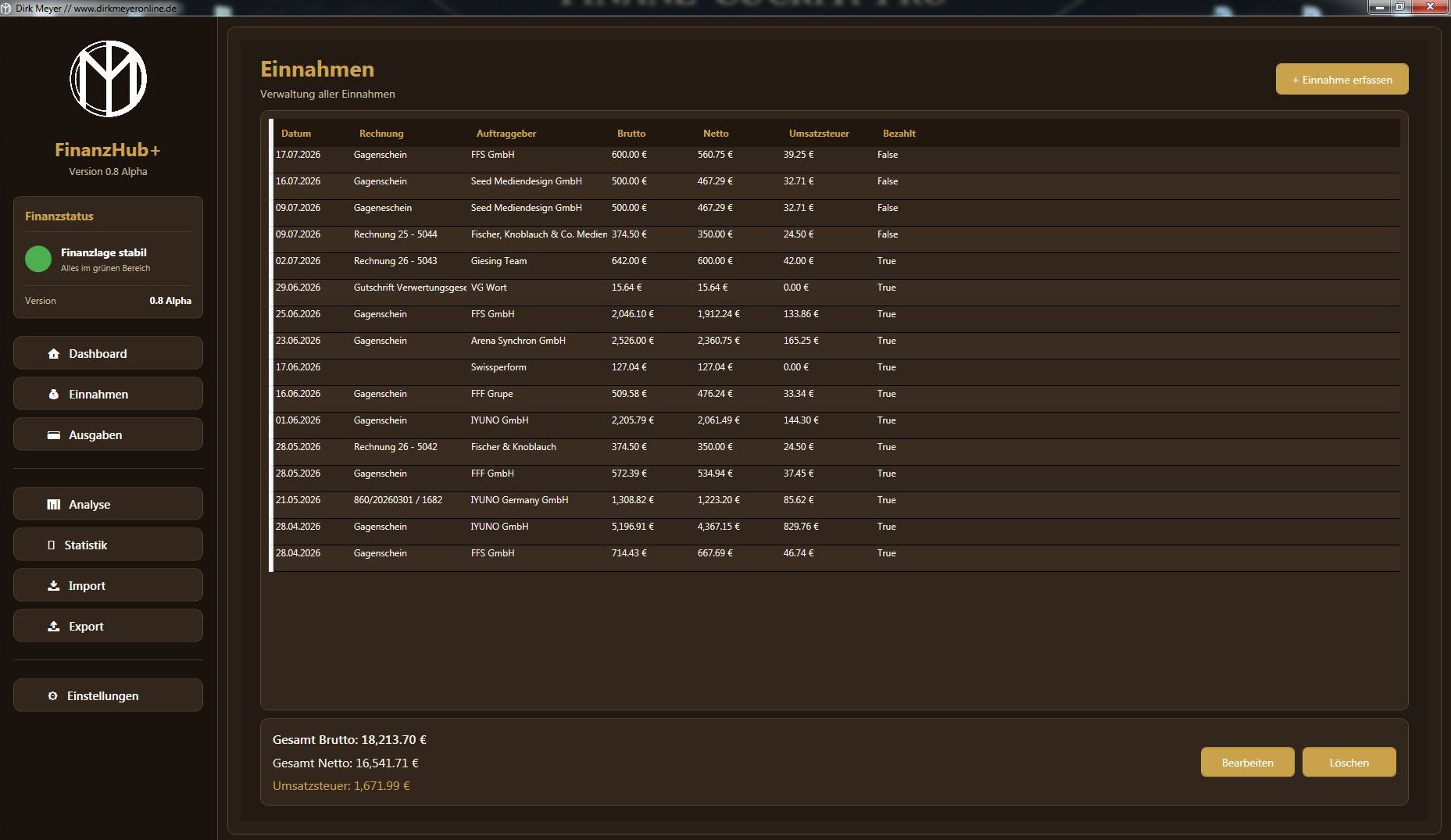Open Ausgaben via the card icon
Image resolution: width=1451 pixels, height=840 pixels.
(53, 435)
